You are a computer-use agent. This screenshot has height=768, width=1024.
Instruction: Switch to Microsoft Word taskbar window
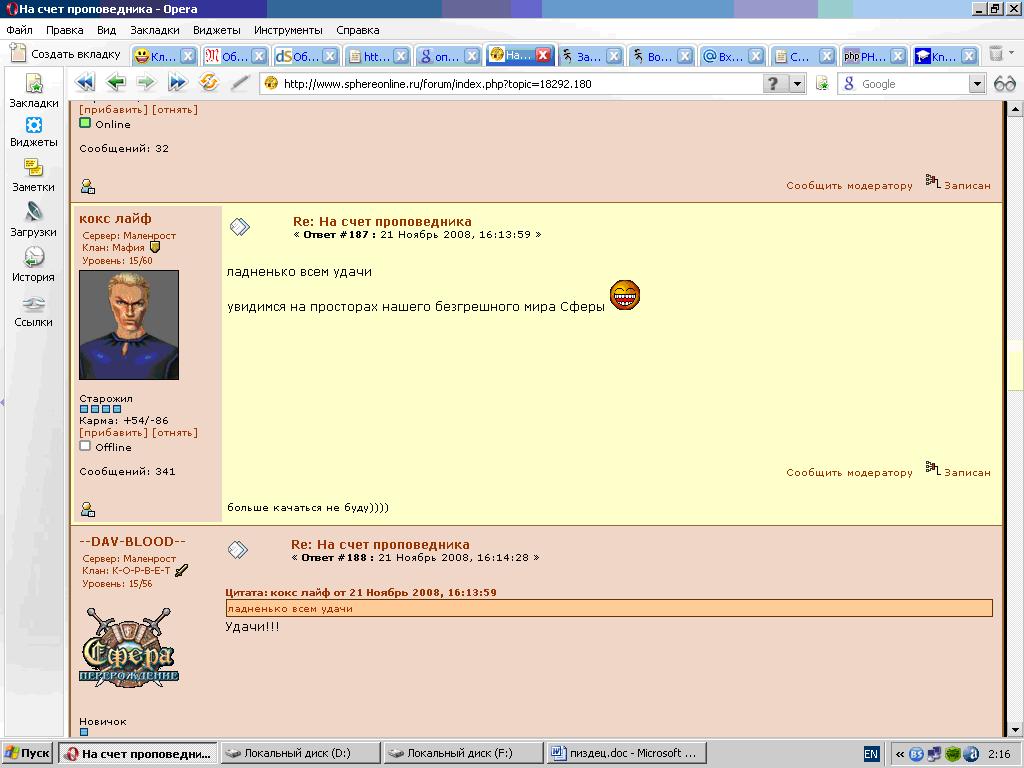click(626, 754)
